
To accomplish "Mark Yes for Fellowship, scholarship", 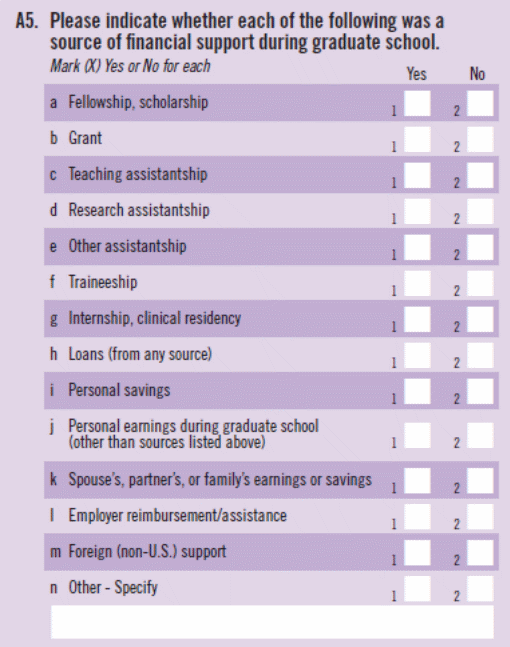I will click(x=417, y=104).
